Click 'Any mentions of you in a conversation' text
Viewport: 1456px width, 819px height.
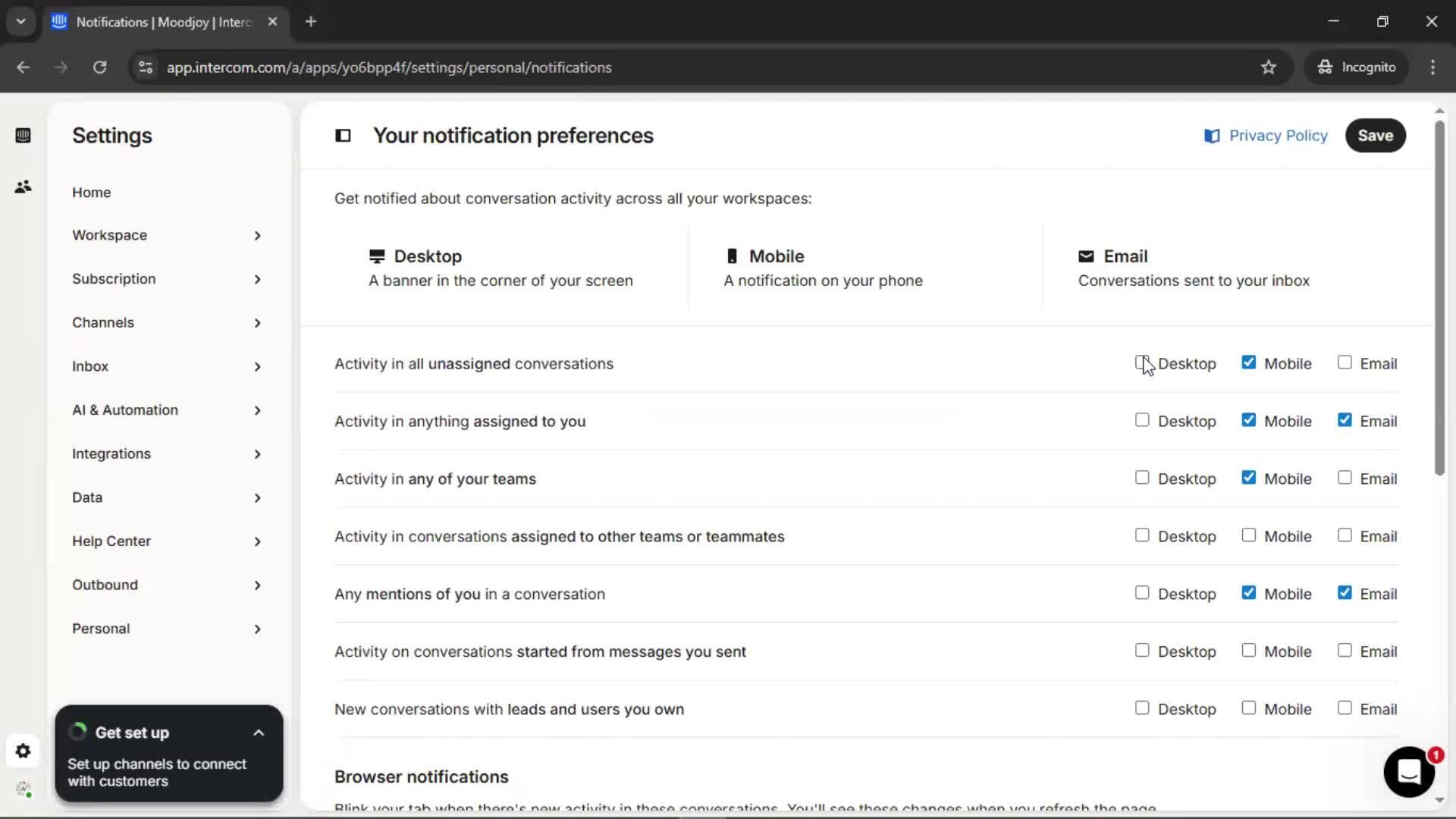(469, 594)
